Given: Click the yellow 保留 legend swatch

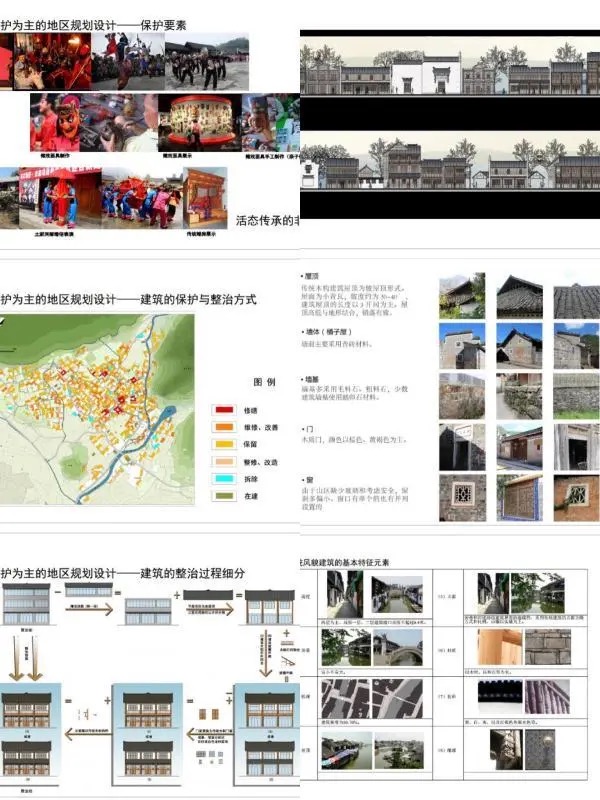Looking at the screenshot, I should [224, 444].
